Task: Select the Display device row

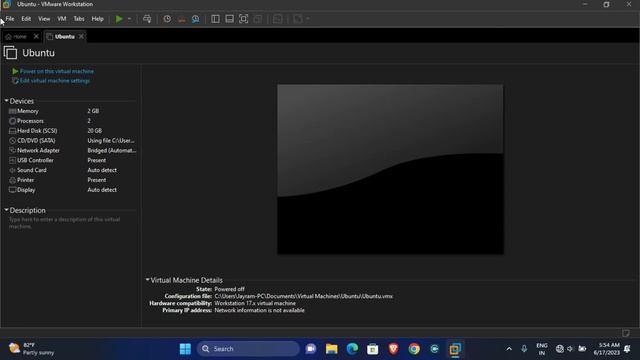Action: 72,190
